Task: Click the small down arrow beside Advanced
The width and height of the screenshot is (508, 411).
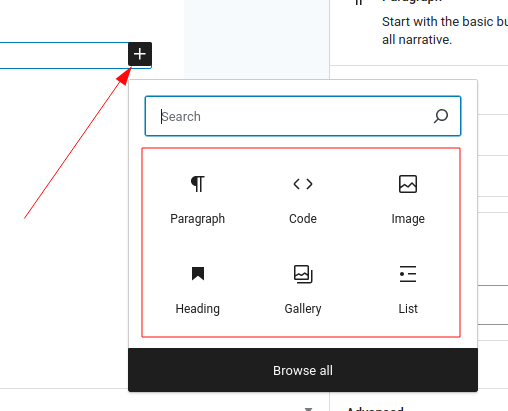Action: (x=309, y=409)
